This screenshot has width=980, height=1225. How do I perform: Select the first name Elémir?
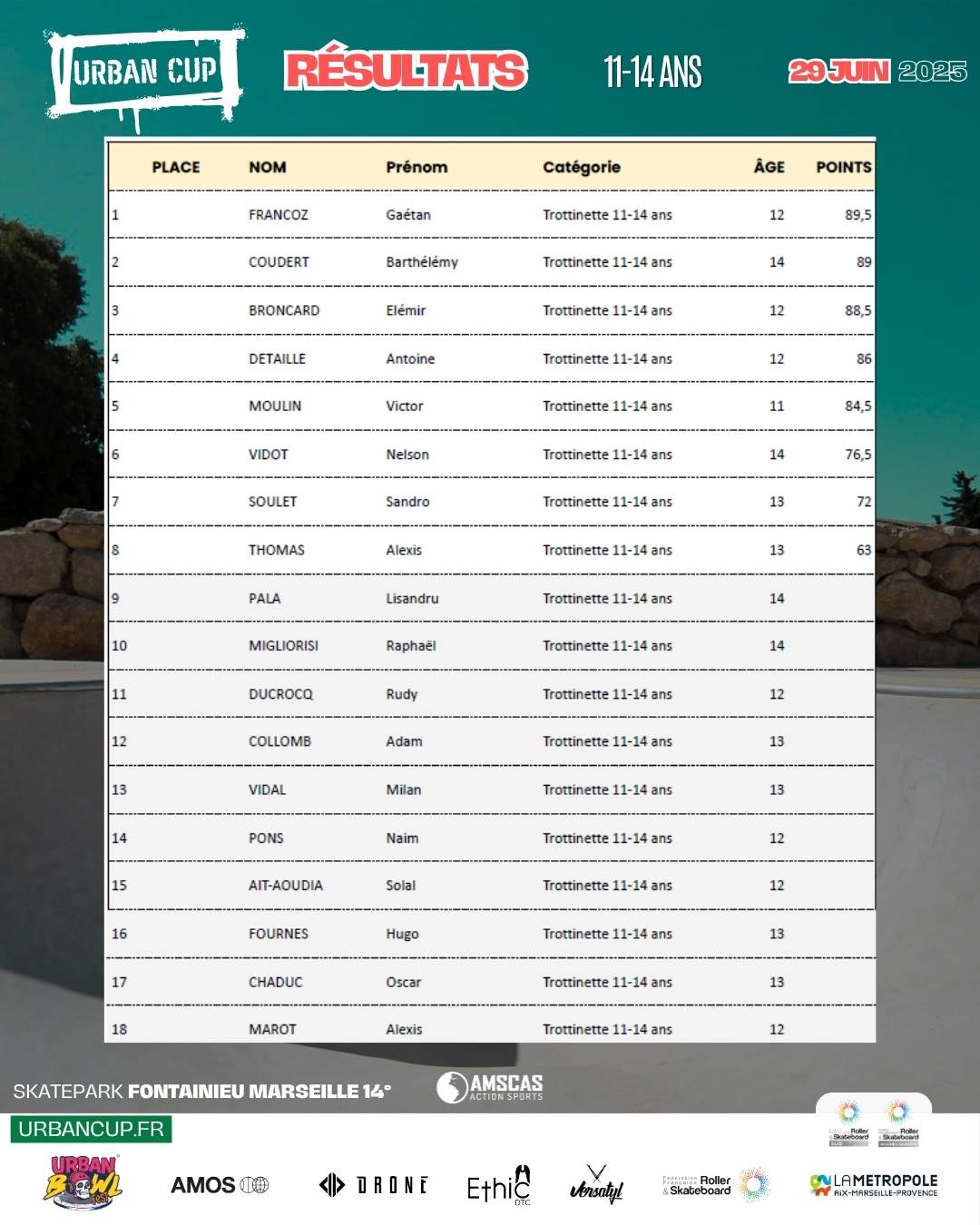click(406, 310)
